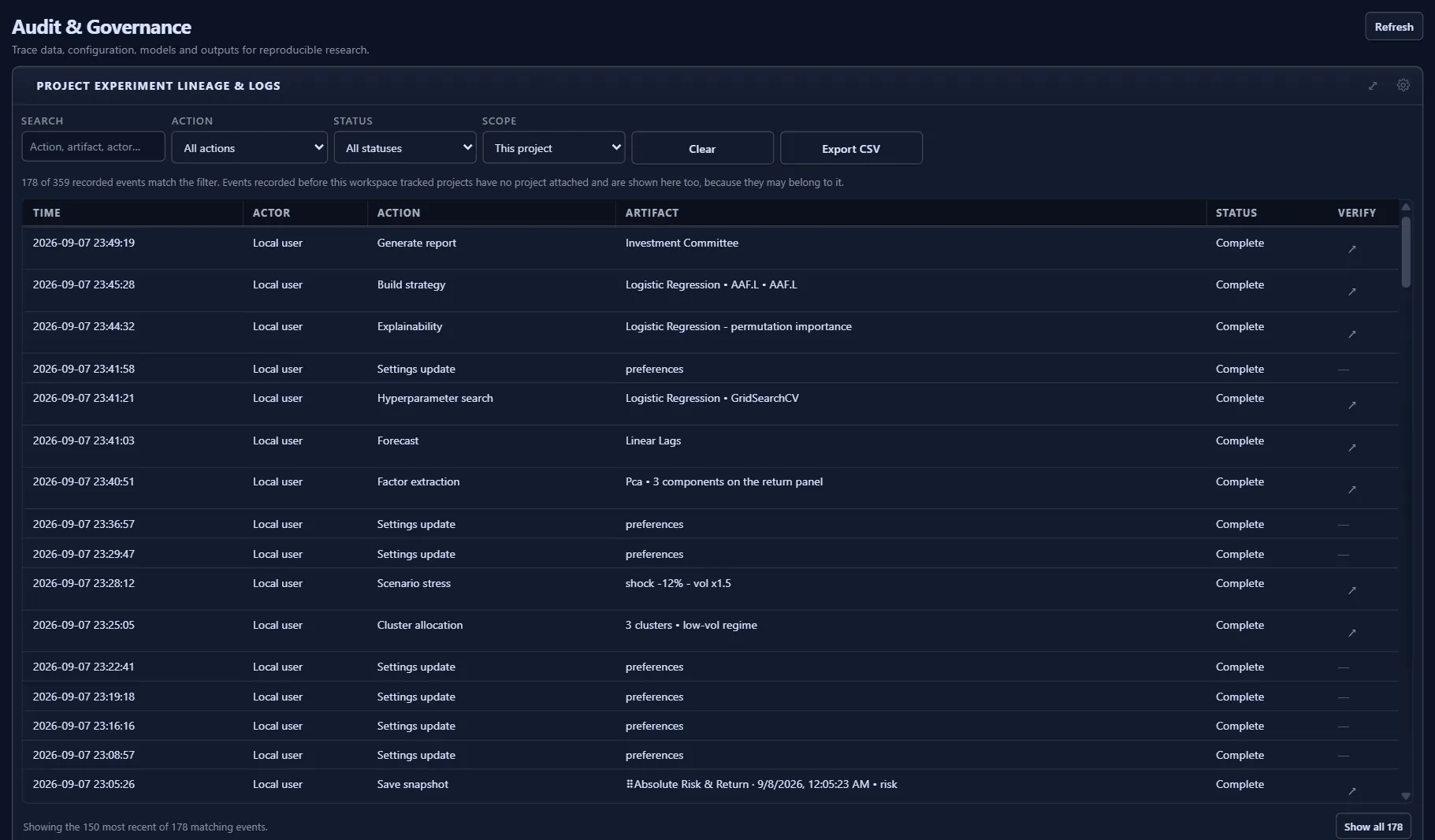The height and width of the screenshot is (840, 1435).
Task: Click the Export CSV button
Action: [851, 148]
